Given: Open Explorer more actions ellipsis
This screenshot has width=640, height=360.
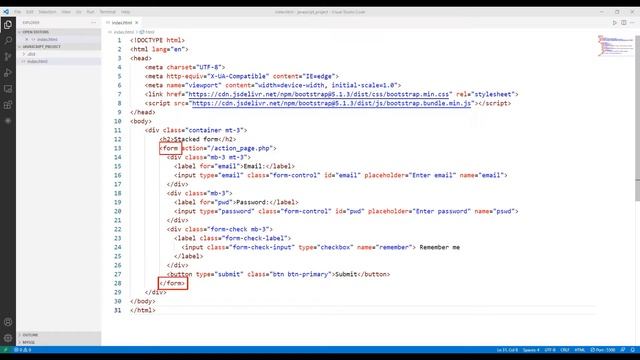Looking at the screenshot, I should coord(93,22).
